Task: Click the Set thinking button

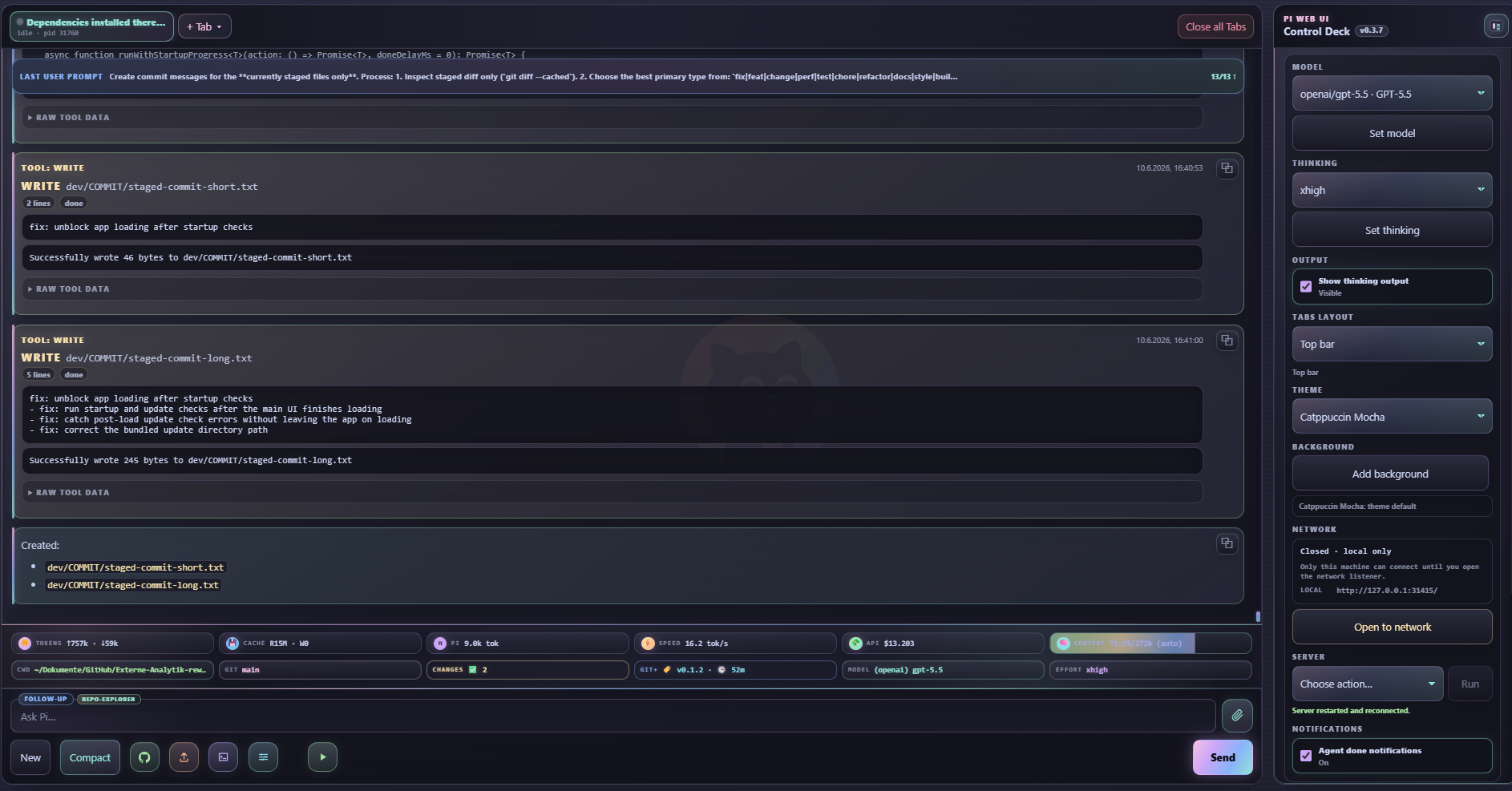Action: [x=1392, y=230]
